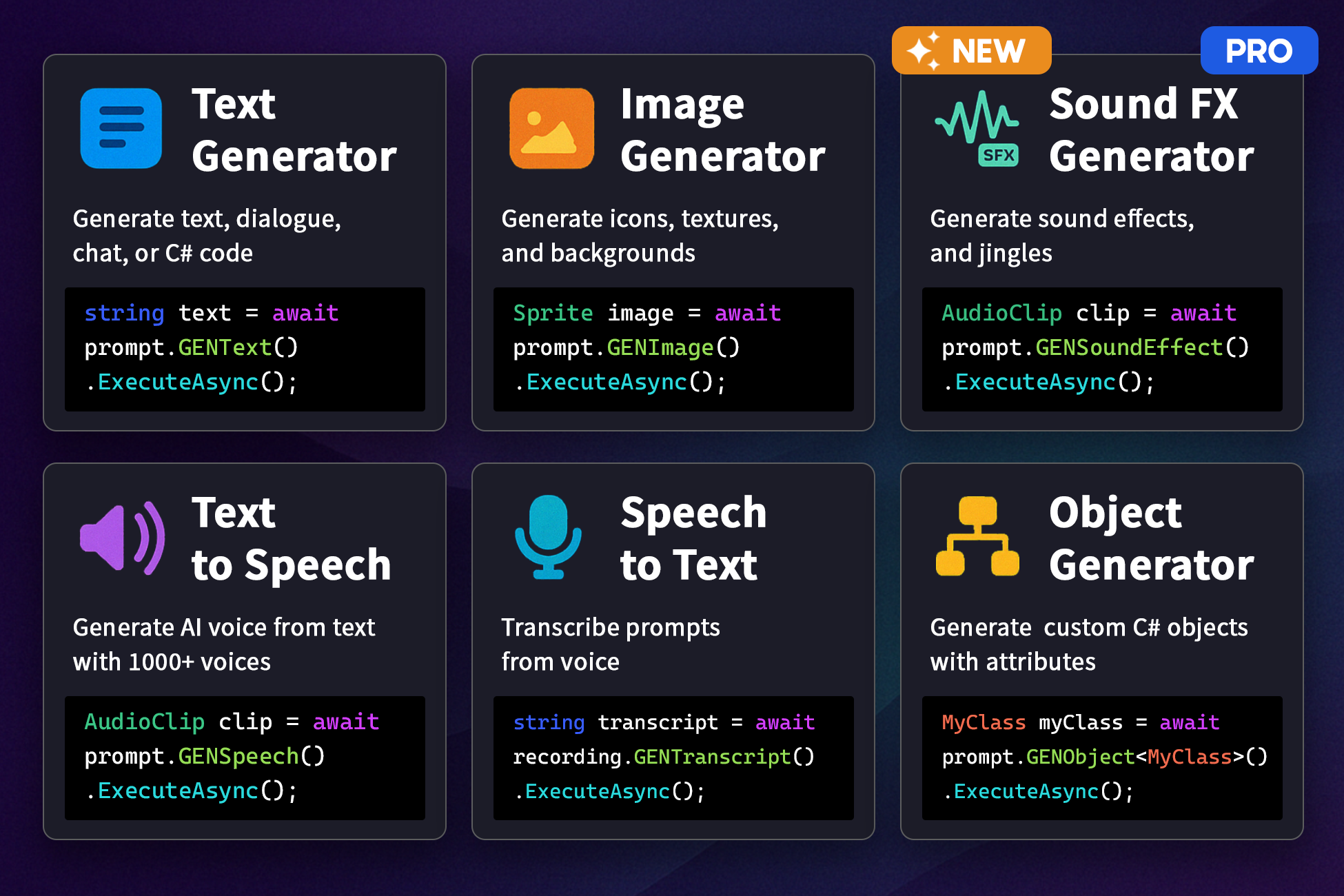The width and height of the screenshot is (1344, 896).
Task: Open the Image Generator heading
Action: pos(722,130)
